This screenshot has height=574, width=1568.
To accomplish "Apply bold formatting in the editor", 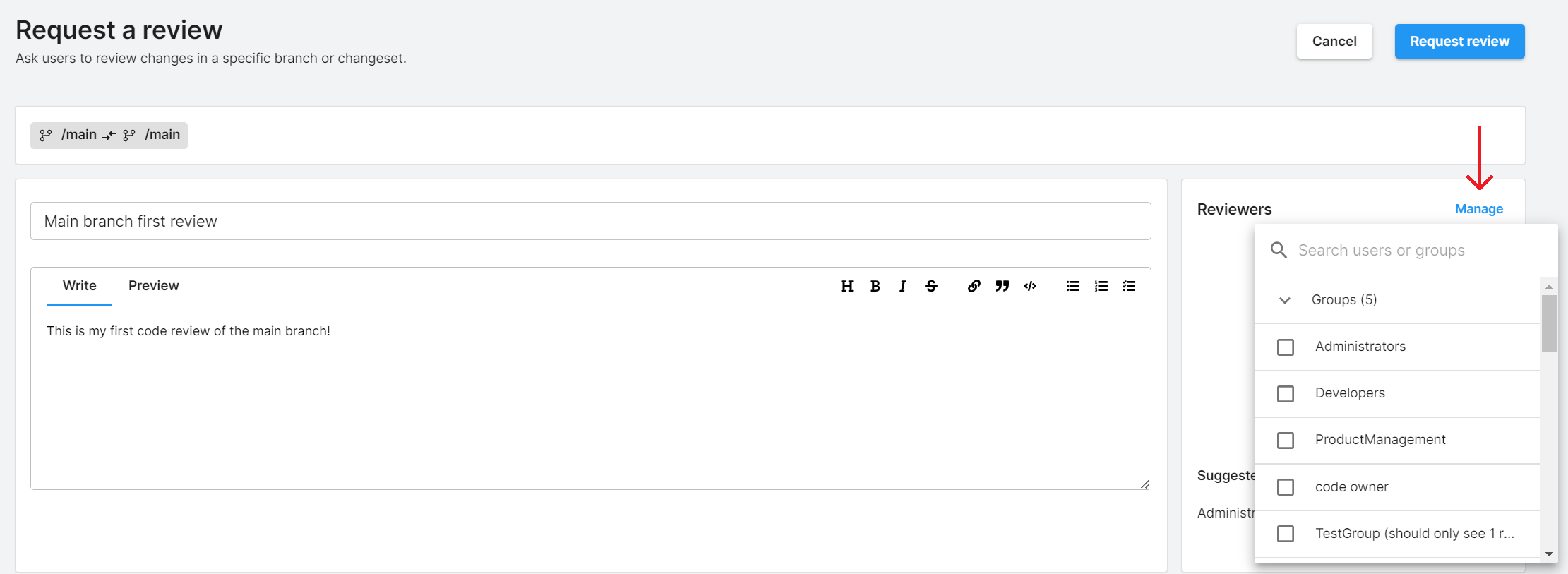I will point(875,286).
